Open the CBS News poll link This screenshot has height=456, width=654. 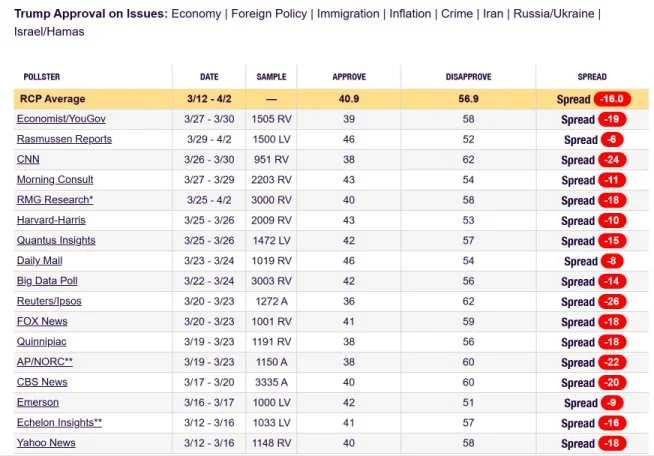coord(42,382)
